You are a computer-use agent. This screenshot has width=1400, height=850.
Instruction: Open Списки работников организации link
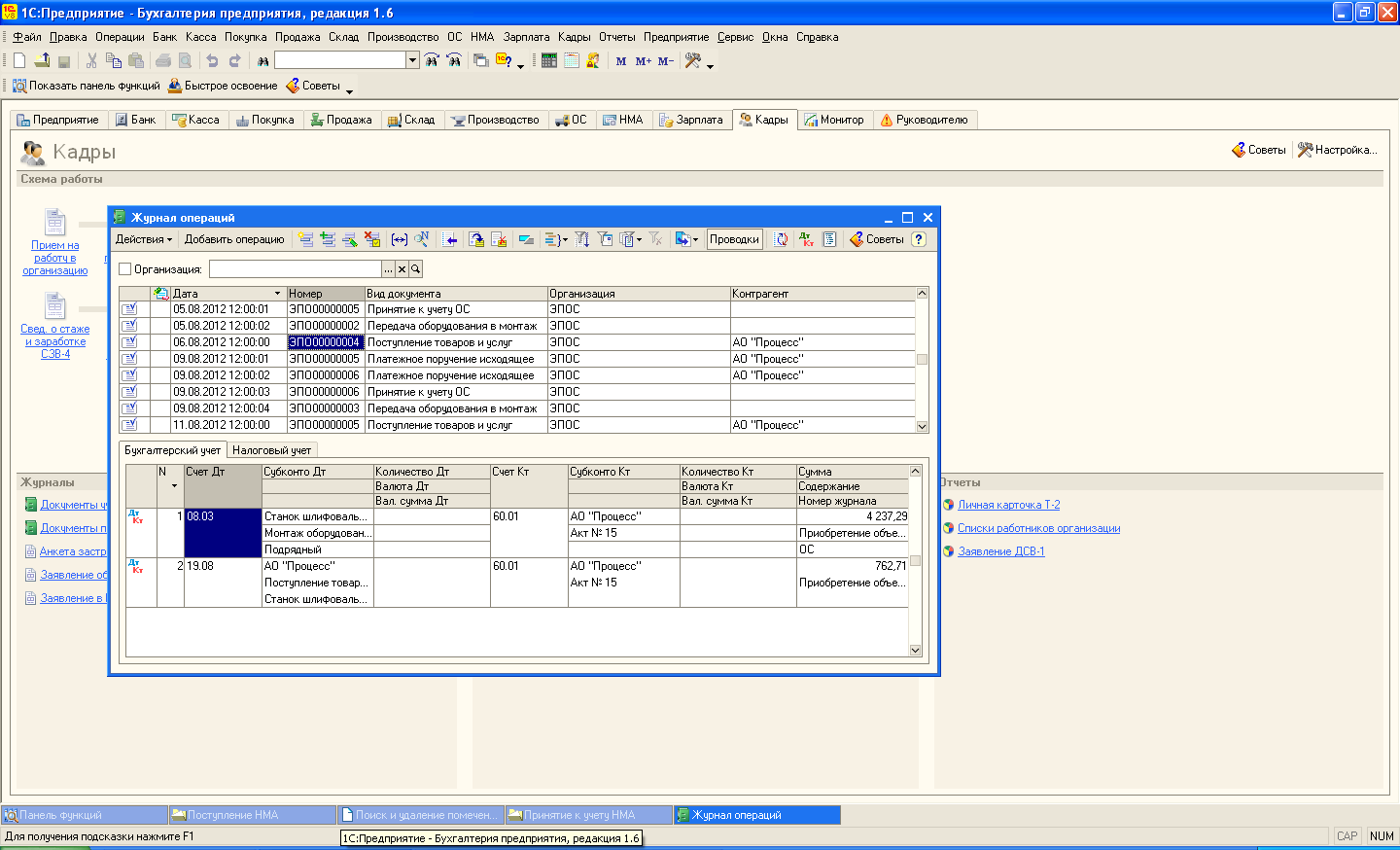click(x=1038, y=528)
